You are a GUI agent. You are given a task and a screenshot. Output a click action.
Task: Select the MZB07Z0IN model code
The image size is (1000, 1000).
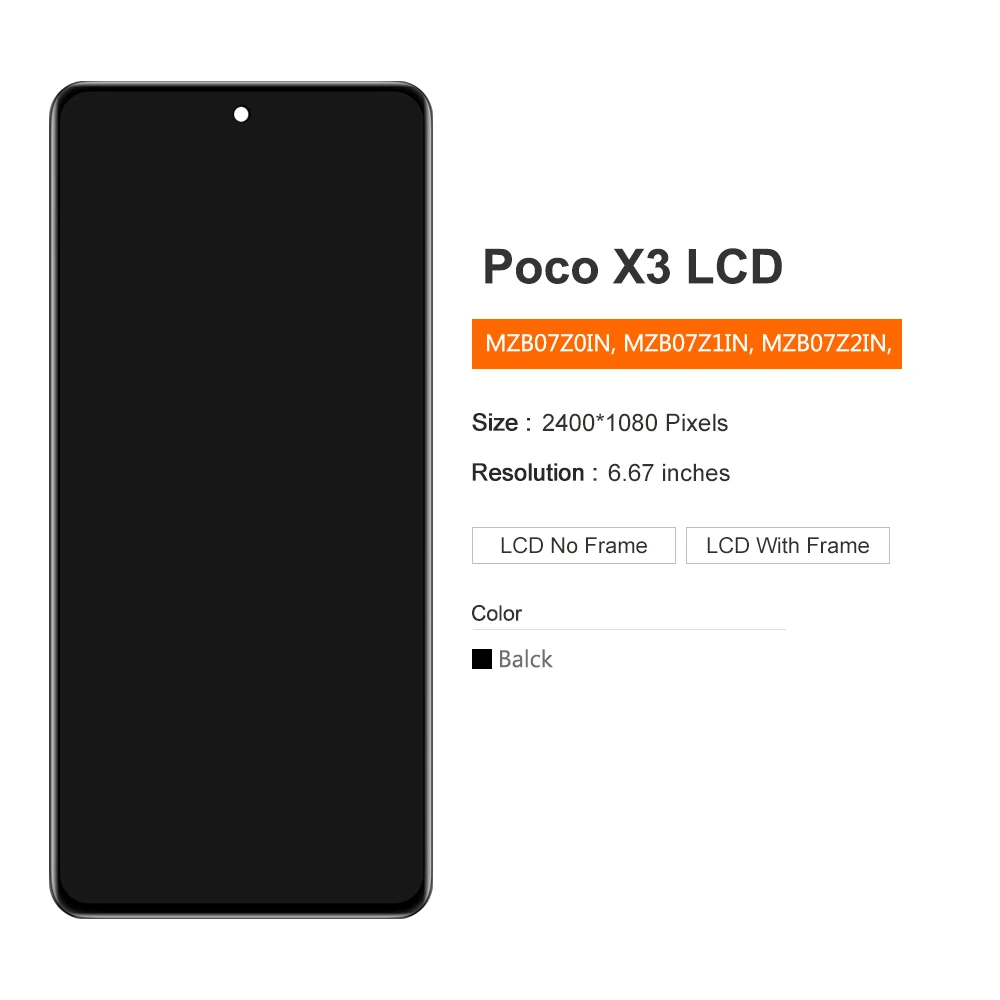pos(546,344)
